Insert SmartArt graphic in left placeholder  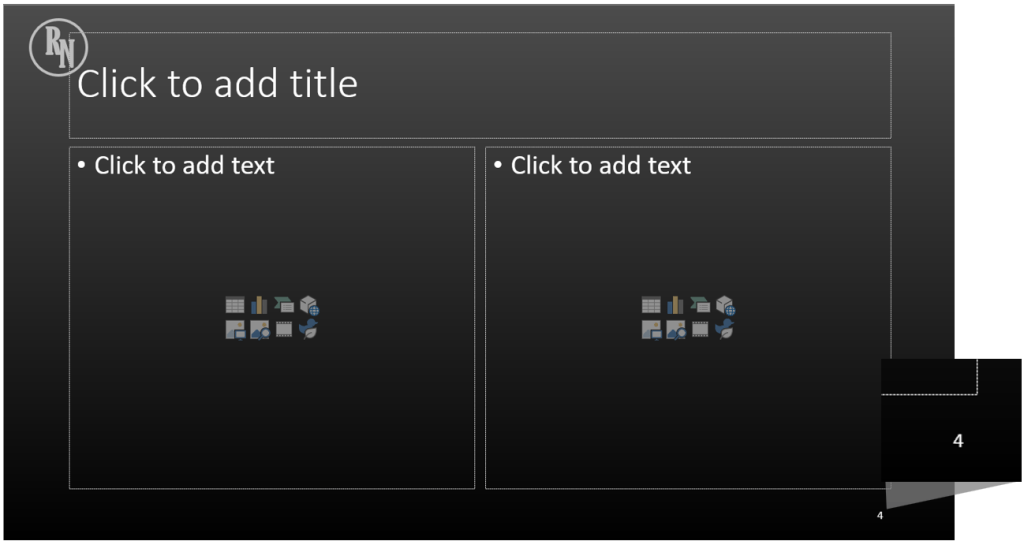tap(284, 305)
